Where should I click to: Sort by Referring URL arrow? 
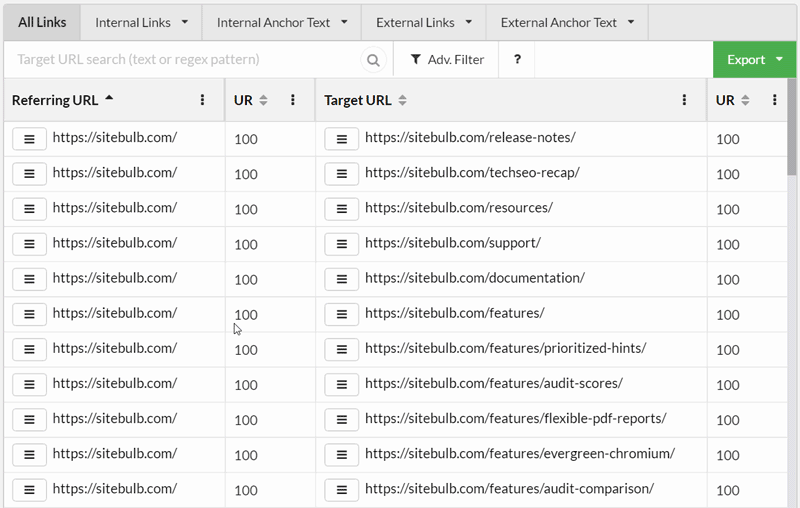(109, 98)
